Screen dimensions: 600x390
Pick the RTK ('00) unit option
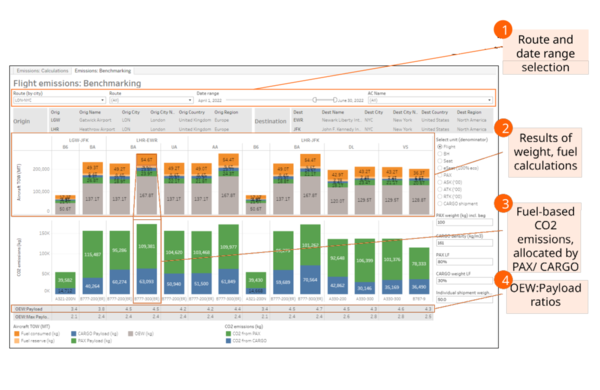tap(440, 196)
